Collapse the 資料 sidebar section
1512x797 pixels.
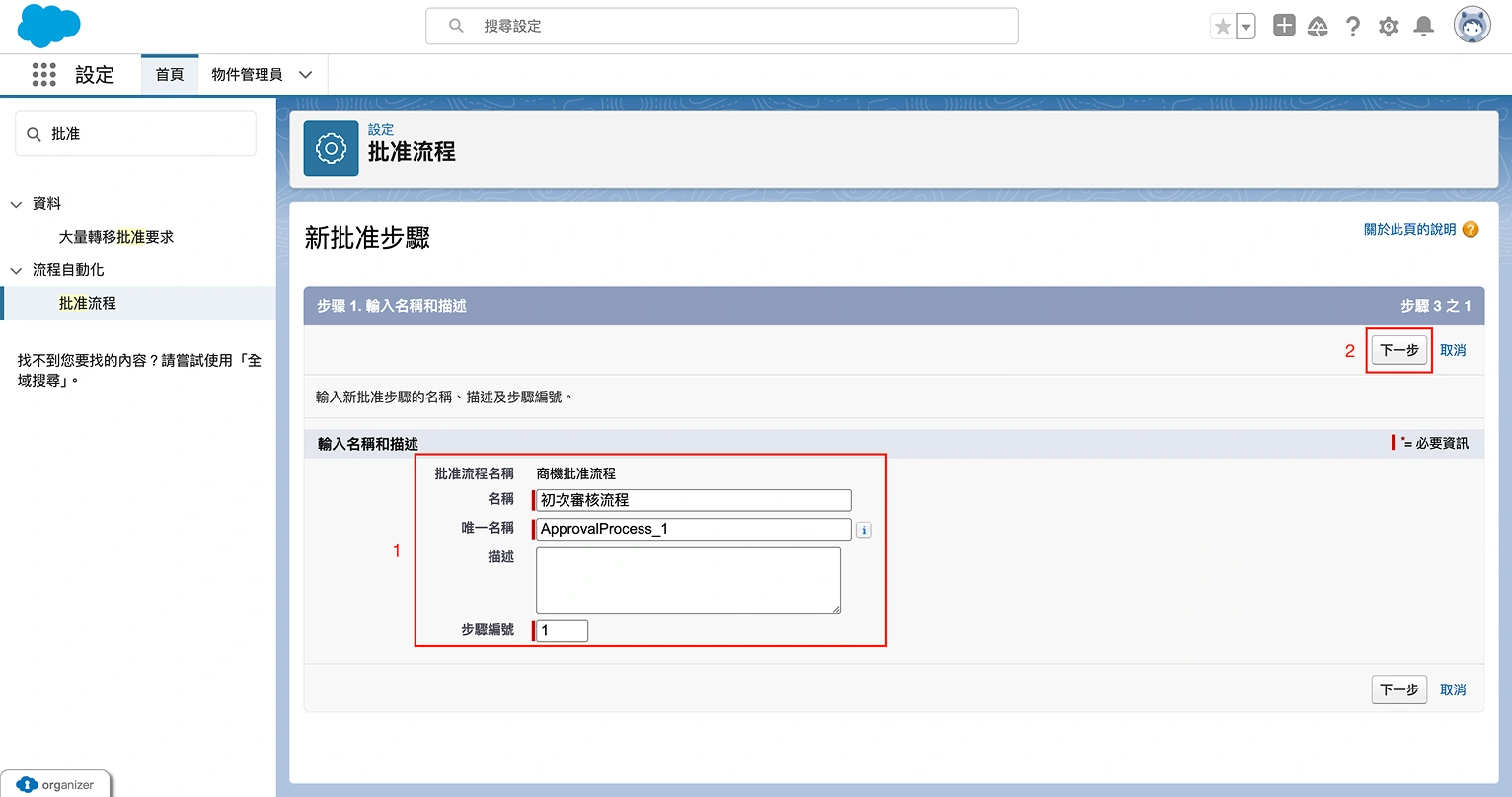[x=16, y=204]
